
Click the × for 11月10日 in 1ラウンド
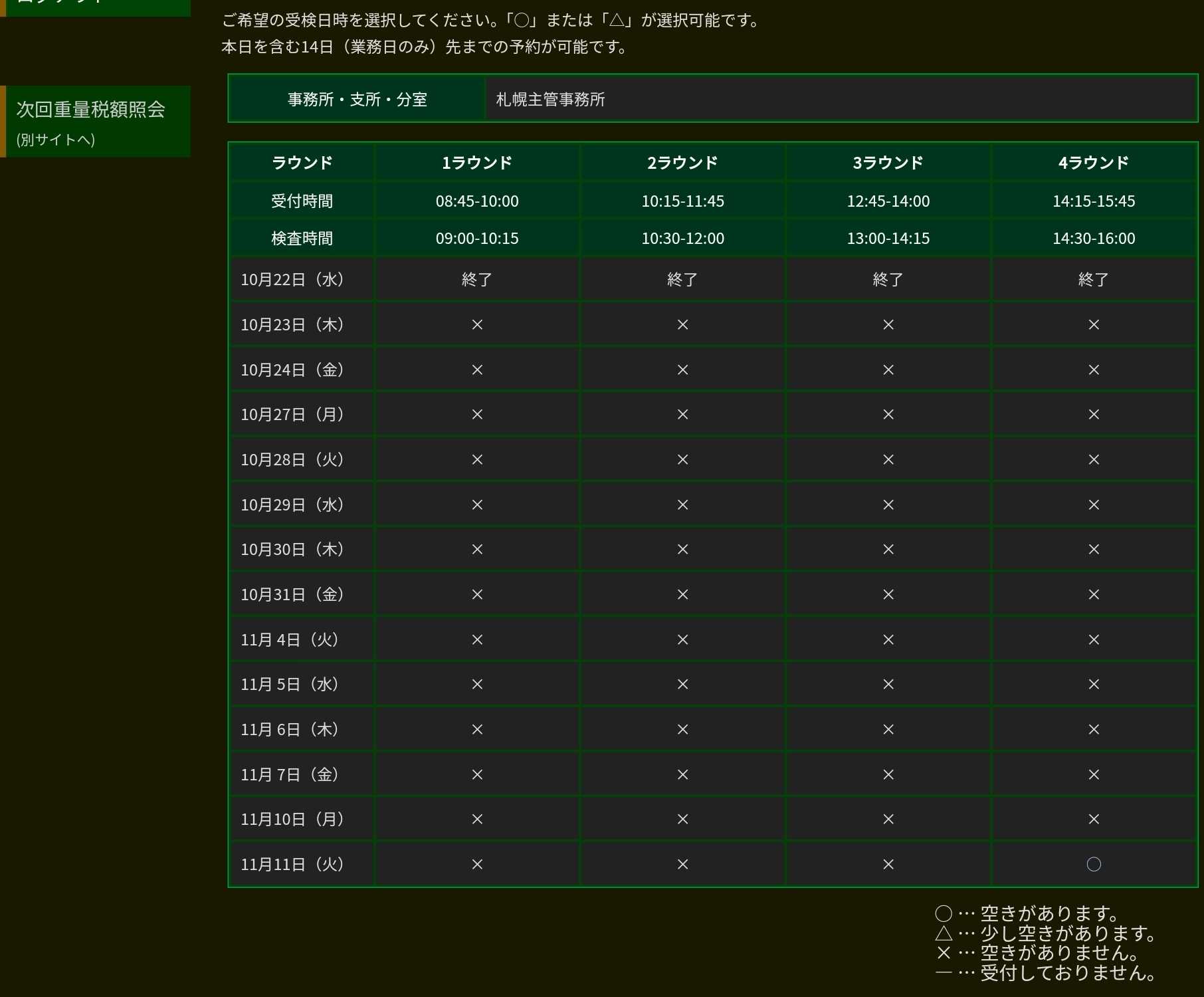(477, 819)
